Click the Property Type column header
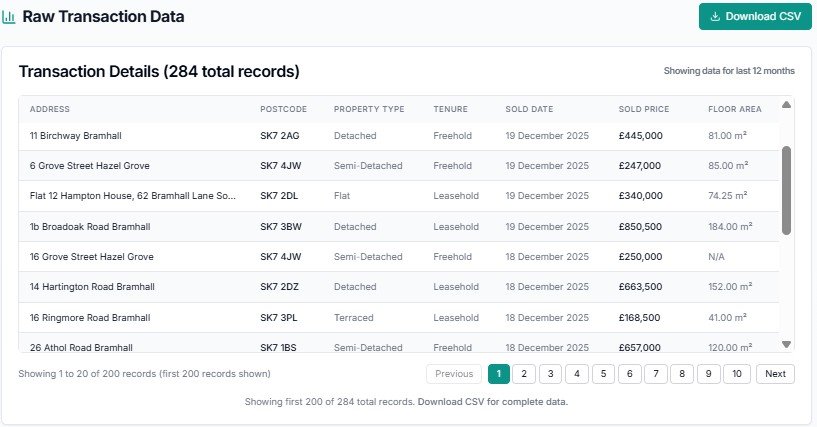Image resolution: width=817 pixels, height=427 pixels. (x=368, y=109)
